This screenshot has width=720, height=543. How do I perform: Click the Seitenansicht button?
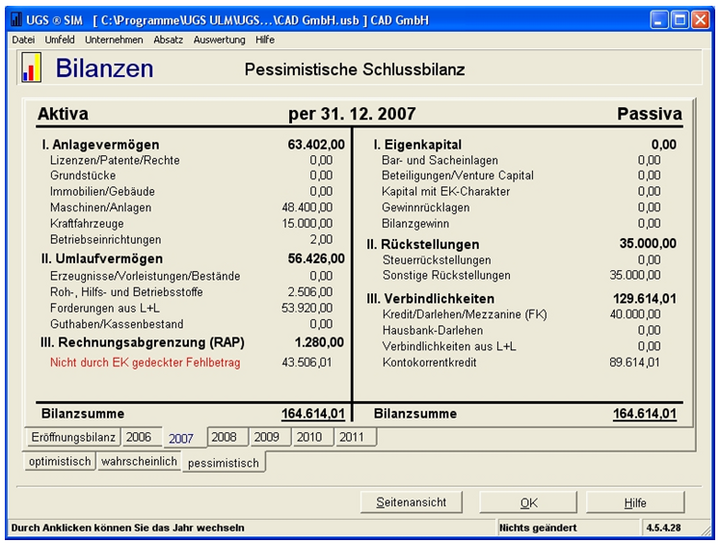pyautogui.click(x=411, y=503)
